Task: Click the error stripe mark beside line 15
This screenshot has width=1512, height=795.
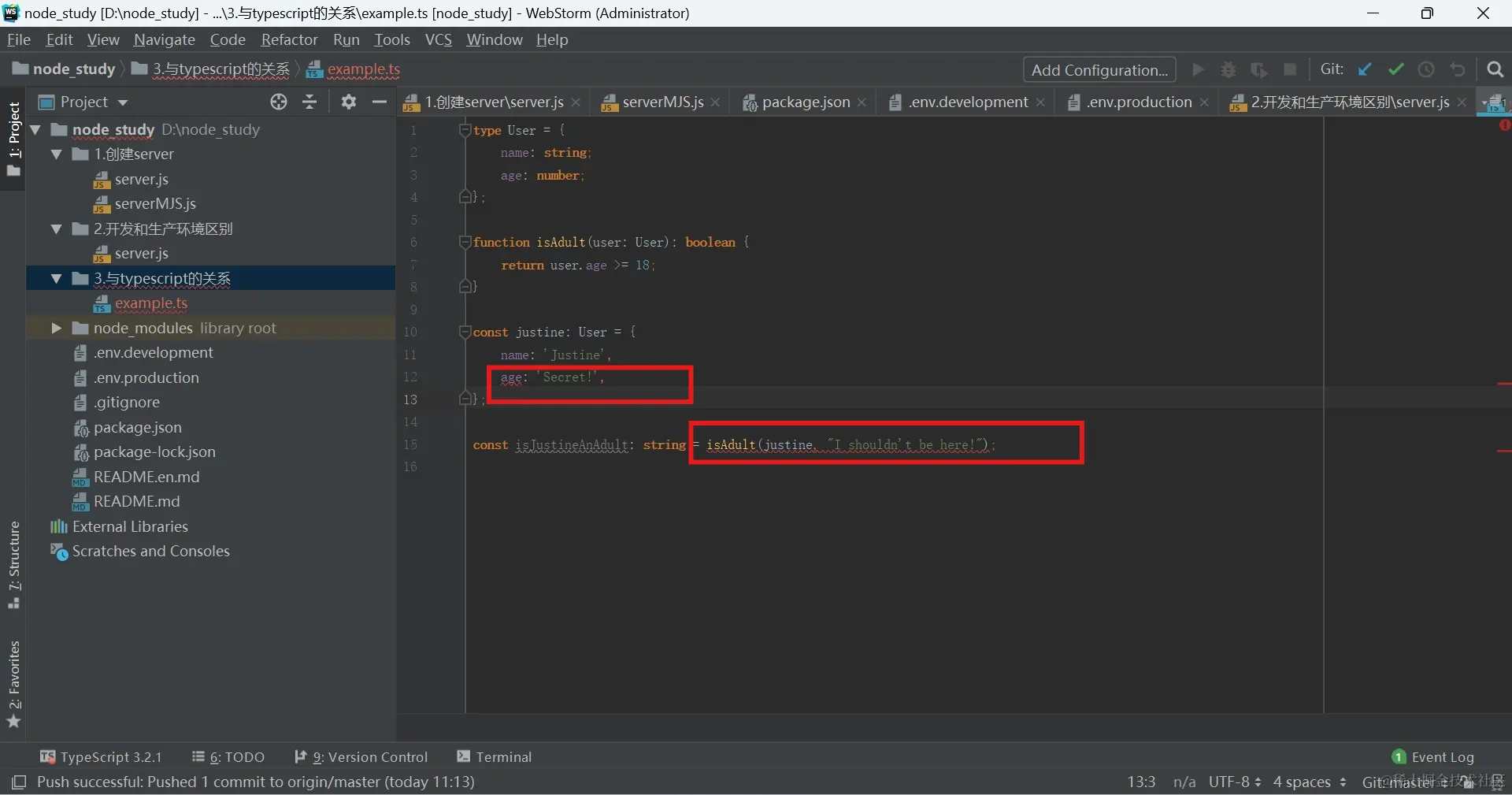Action: (1504, 451)
